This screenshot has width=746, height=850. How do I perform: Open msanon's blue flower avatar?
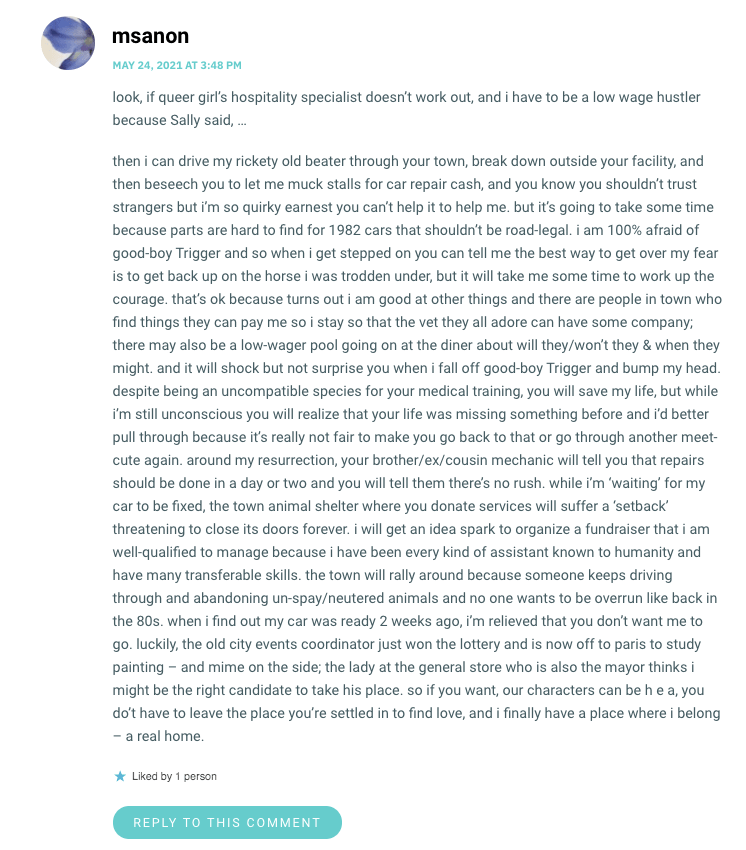click(x=68, y=43)
